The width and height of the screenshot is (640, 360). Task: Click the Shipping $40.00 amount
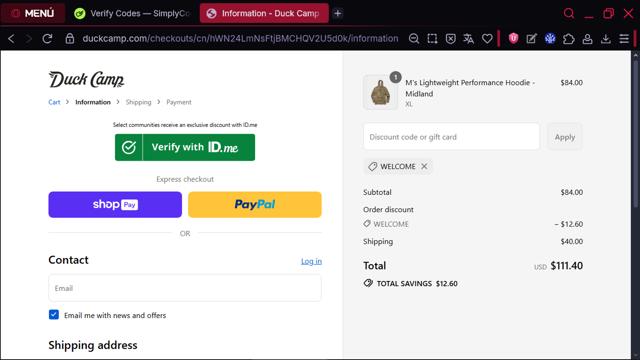point(571,242)
